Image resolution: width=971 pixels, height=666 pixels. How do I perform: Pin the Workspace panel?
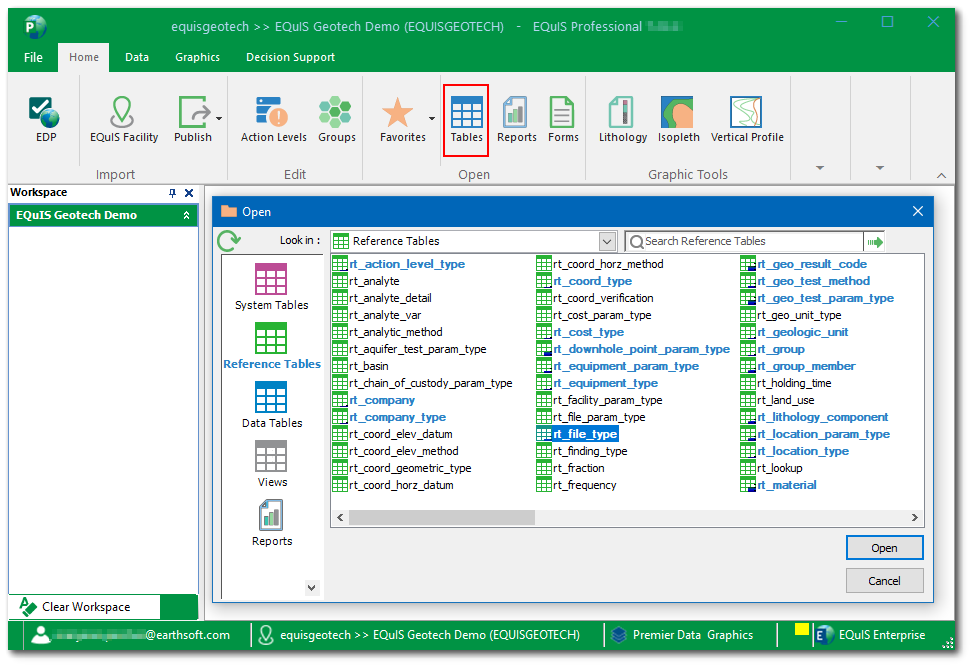tap(172, 193)
